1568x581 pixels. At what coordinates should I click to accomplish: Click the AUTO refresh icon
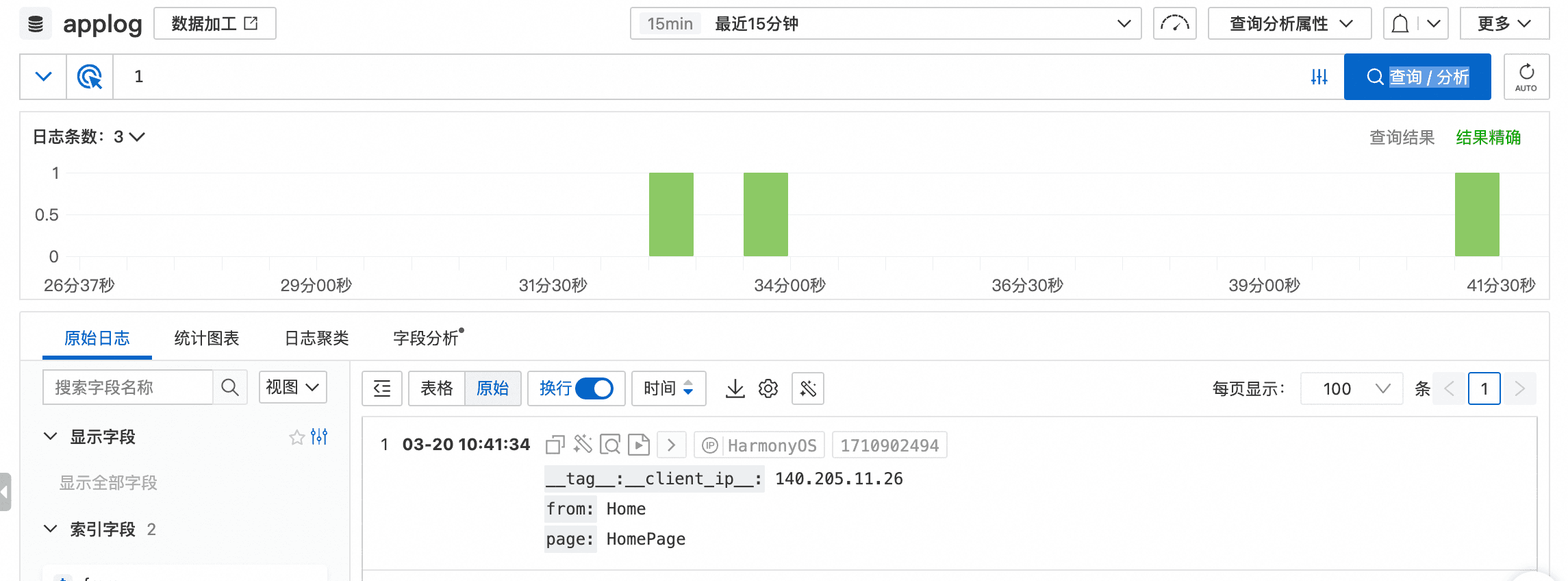click(x=1526, y=77)
